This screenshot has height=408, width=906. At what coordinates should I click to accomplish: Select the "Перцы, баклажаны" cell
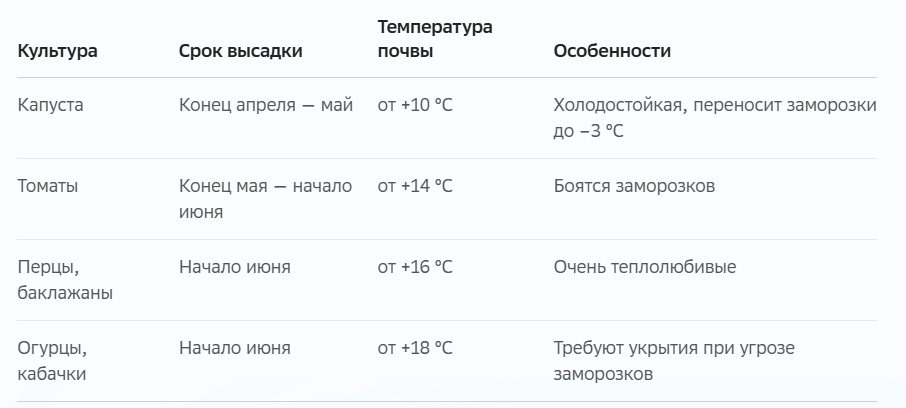coord(65,280)
